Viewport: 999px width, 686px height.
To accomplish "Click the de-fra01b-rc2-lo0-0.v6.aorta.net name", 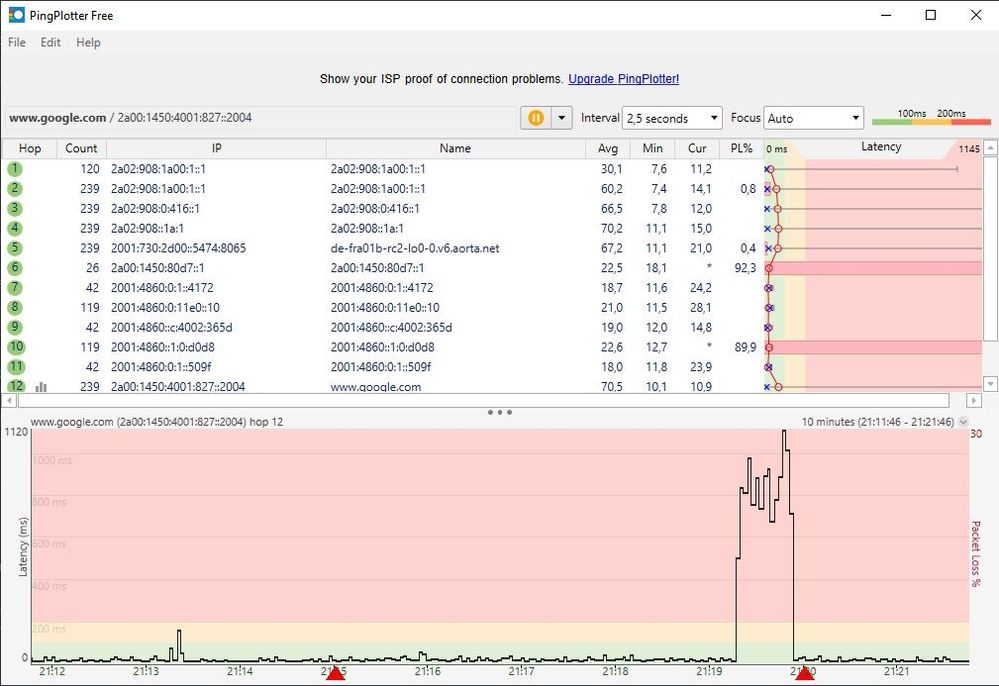I will click(415, 248).
